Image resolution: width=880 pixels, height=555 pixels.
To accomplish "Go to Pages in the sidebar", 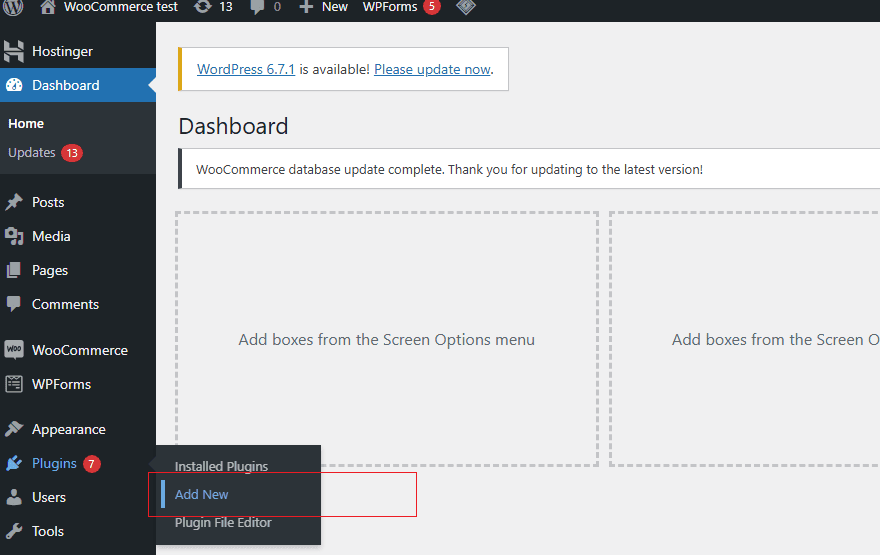I will point(49,270).
